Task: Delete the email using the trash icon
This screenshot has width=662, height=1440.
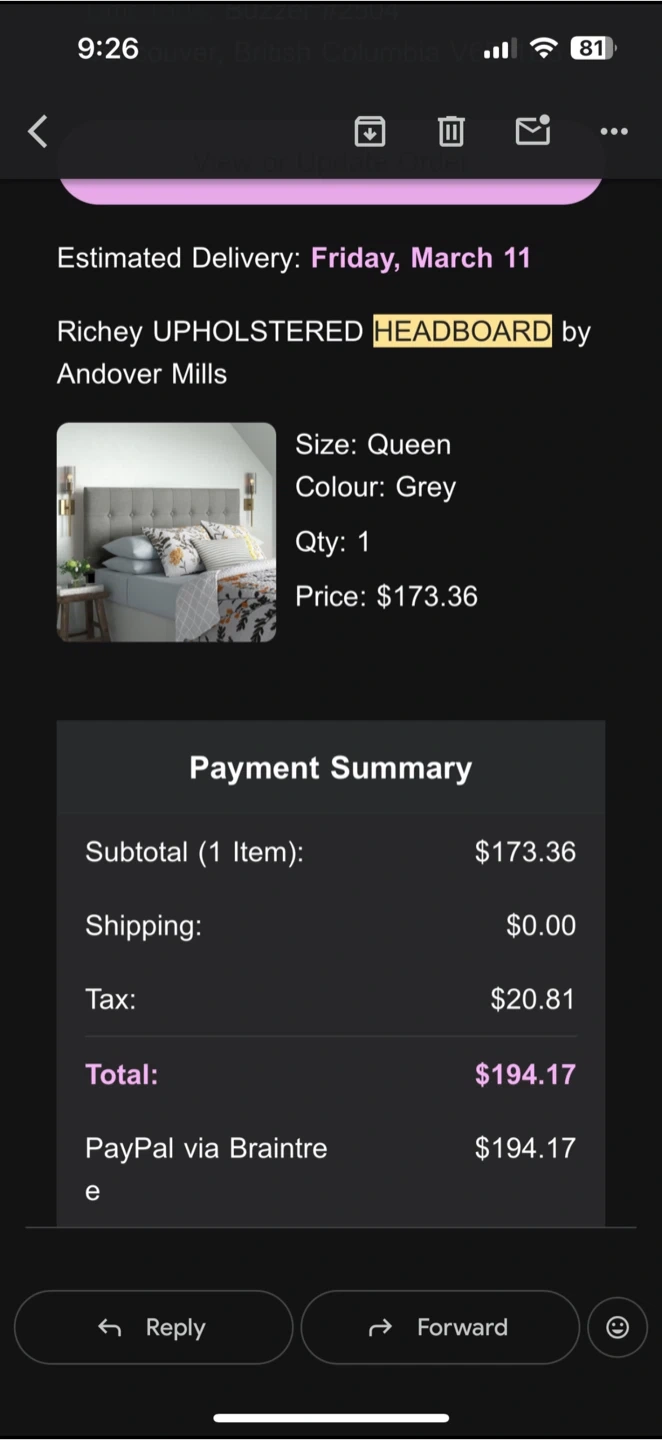Action: (451, 131)
